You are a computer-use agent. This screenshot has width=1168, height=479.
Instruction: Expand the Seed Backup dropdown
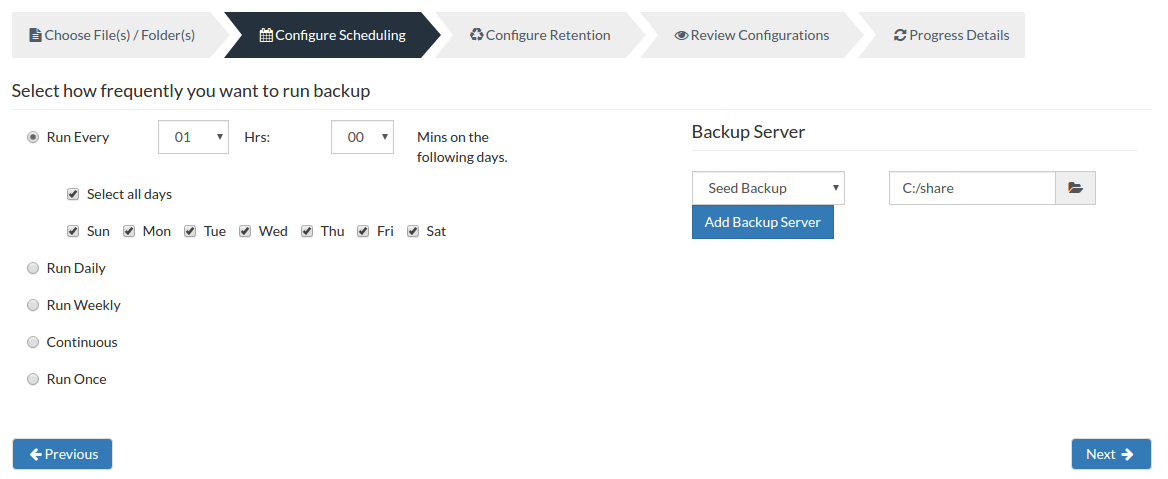tap(768, 188)
